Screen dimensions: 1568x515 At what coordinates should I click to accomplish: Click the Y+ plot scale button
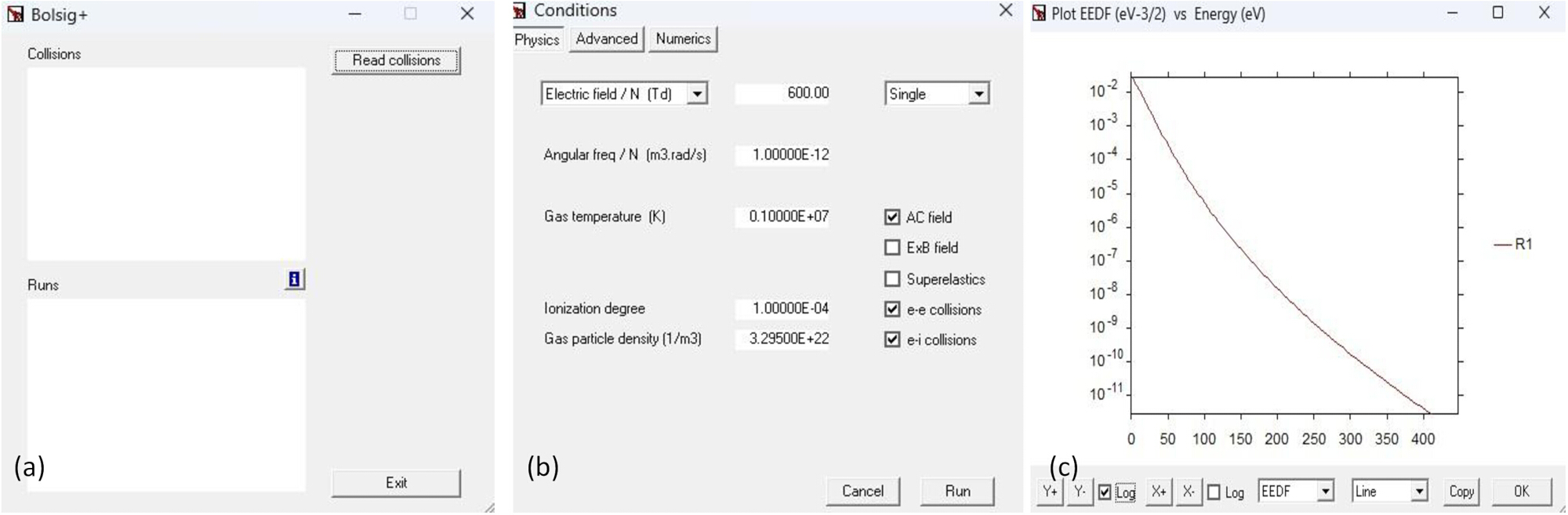[x=1050, y=491]
